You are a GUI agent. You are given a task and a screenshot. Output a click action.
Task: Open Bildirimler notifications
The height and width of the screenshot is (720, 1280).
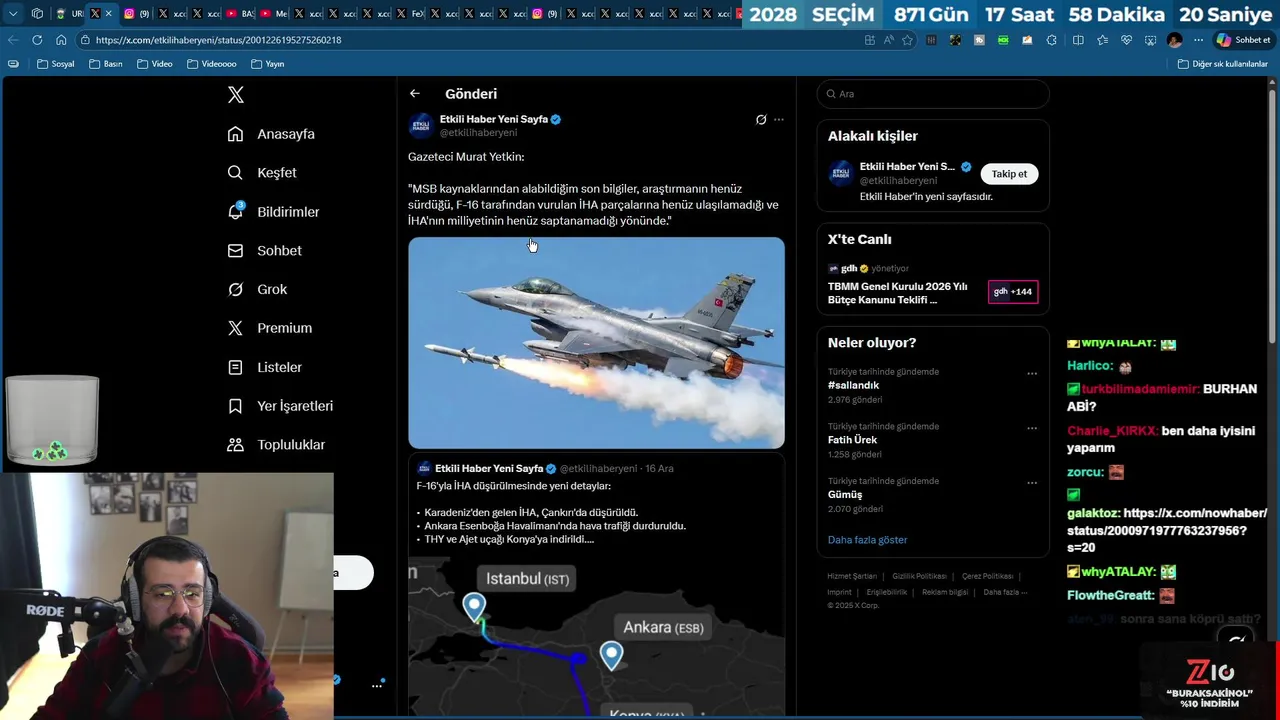pyautogui.click(x=273, y=212)
